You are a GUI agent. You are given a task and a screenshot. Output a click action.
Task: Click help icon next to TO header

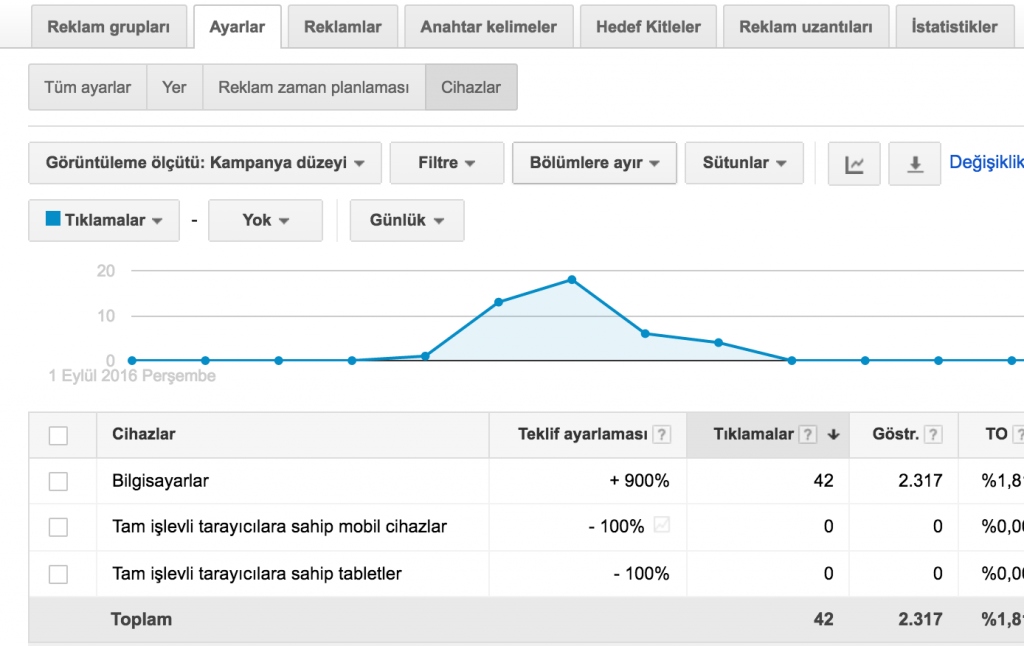point(1019,435)
